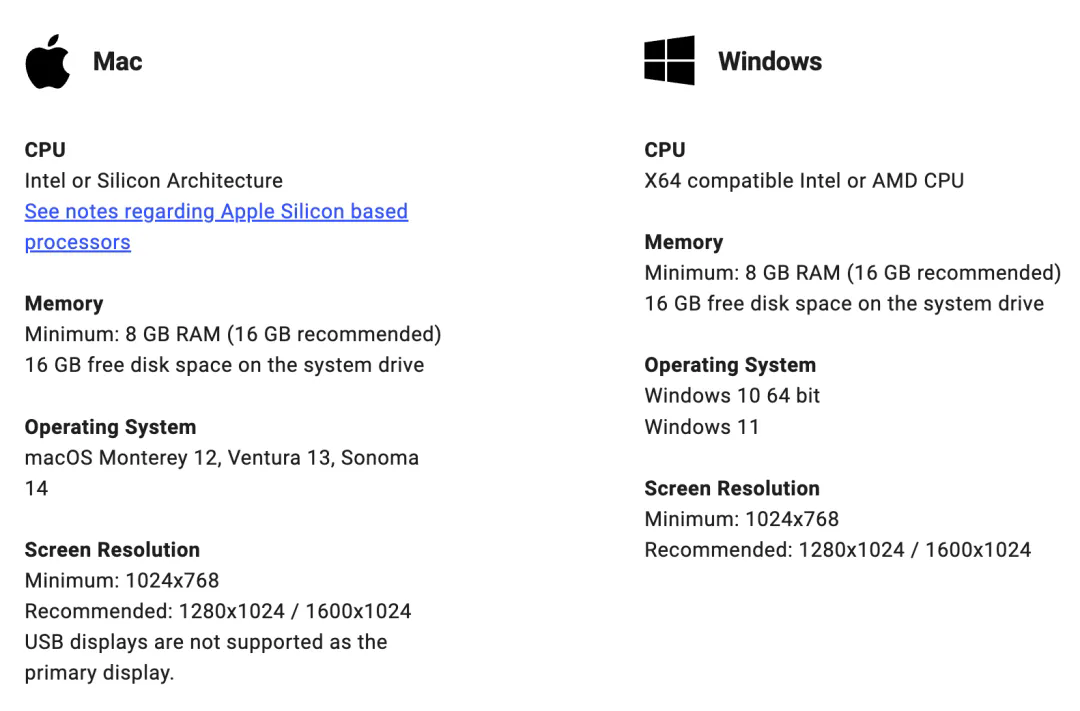Click the 'Intel or Silicon Architecture' text
This screenshot has height=711, width=1080.
154,181
